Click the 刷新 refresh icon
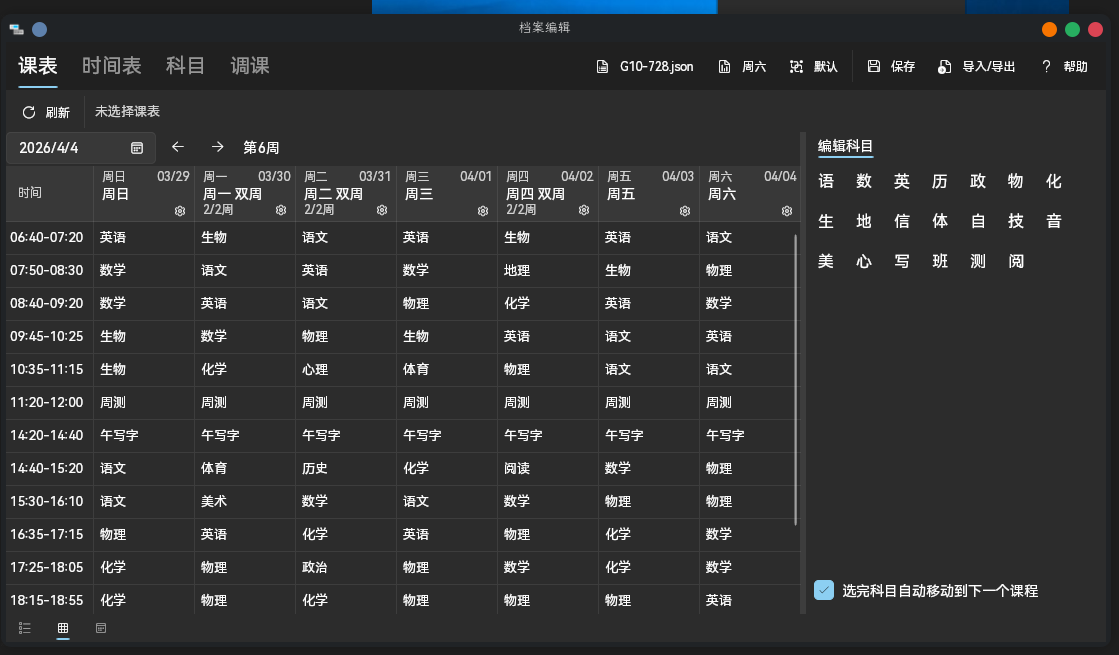This screenshot has width=1119, height=655. pyautogui.click(x=29, y=112)
